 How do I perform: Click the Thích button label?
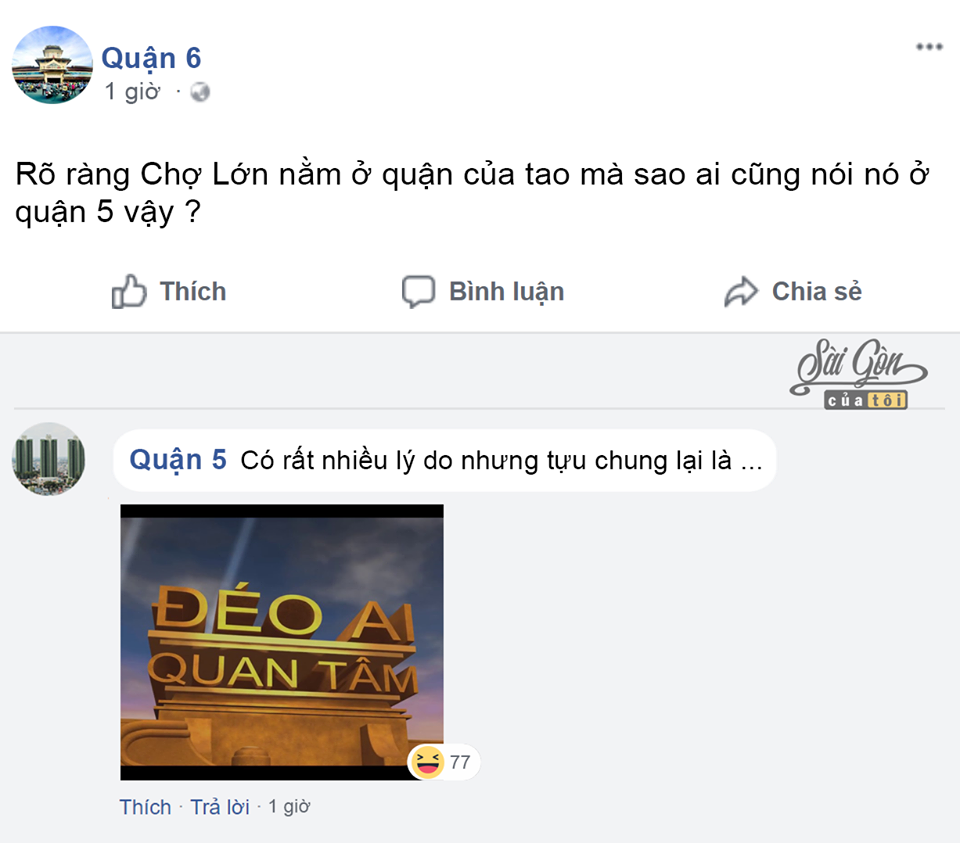[193, 291]
